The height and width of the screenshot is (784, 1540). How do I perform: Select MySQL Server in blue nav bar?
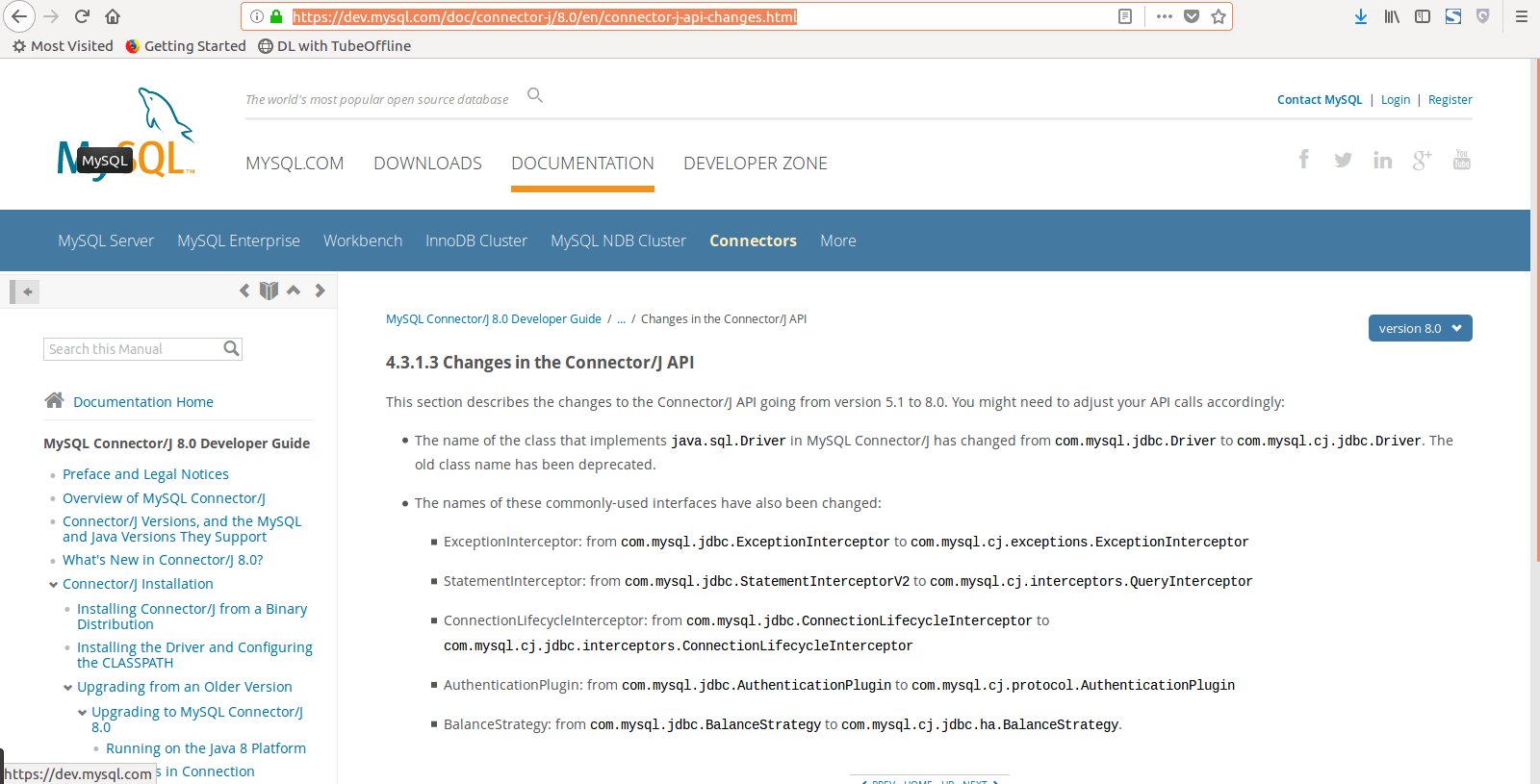click(106, 240)
